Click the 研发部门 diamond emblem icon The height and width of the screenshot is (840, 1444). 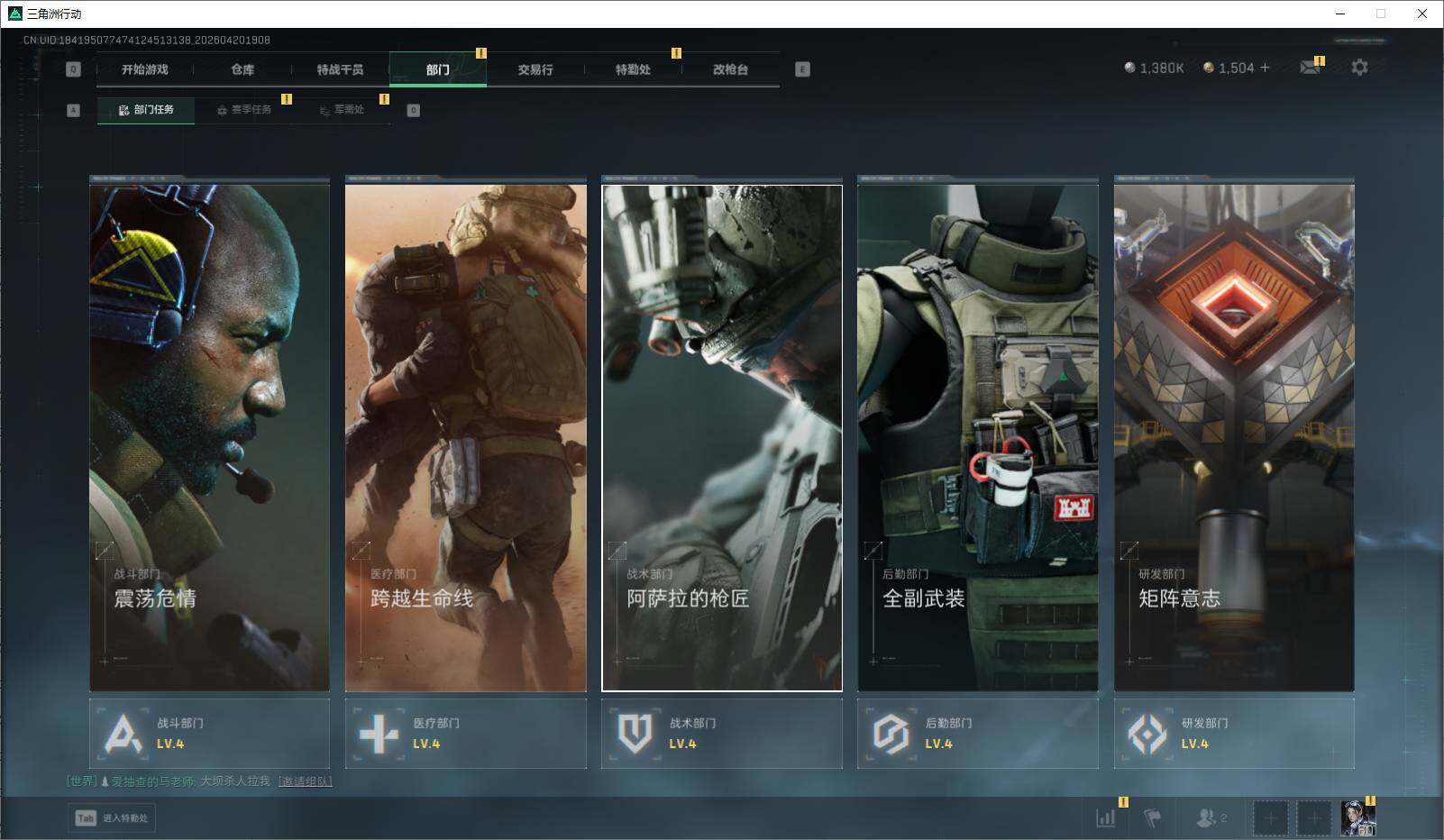(1147, 734)
